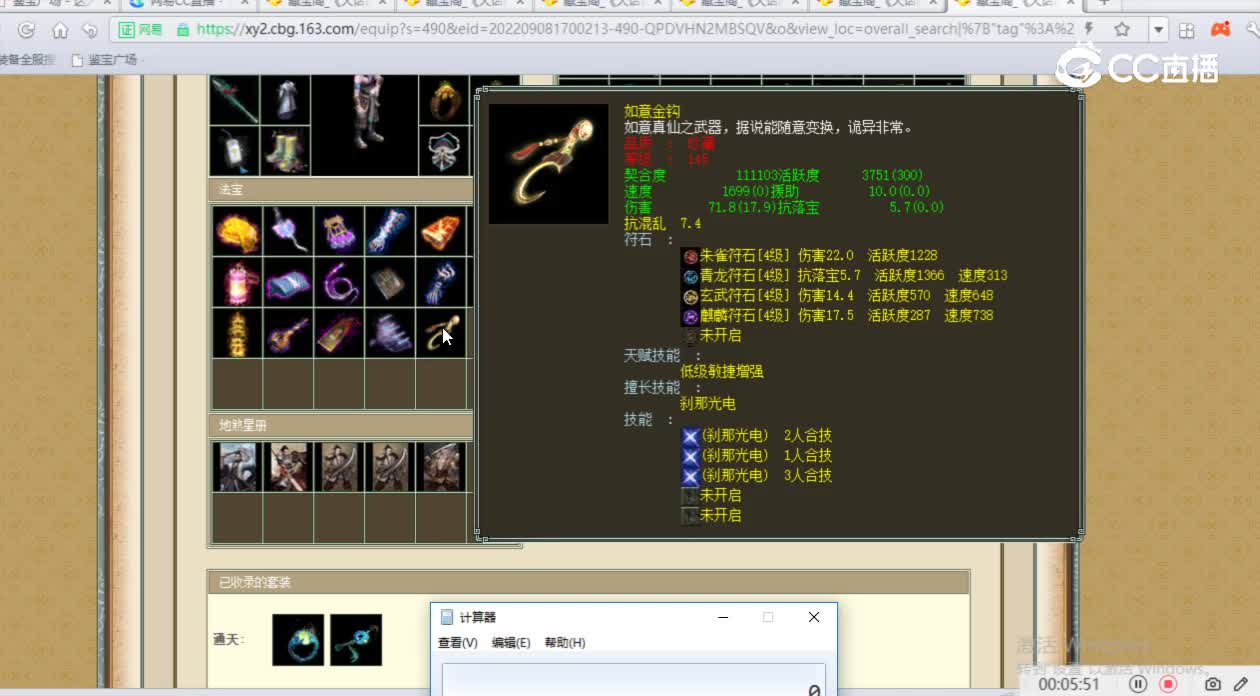Select the equipped ring slot

[443, 100]
